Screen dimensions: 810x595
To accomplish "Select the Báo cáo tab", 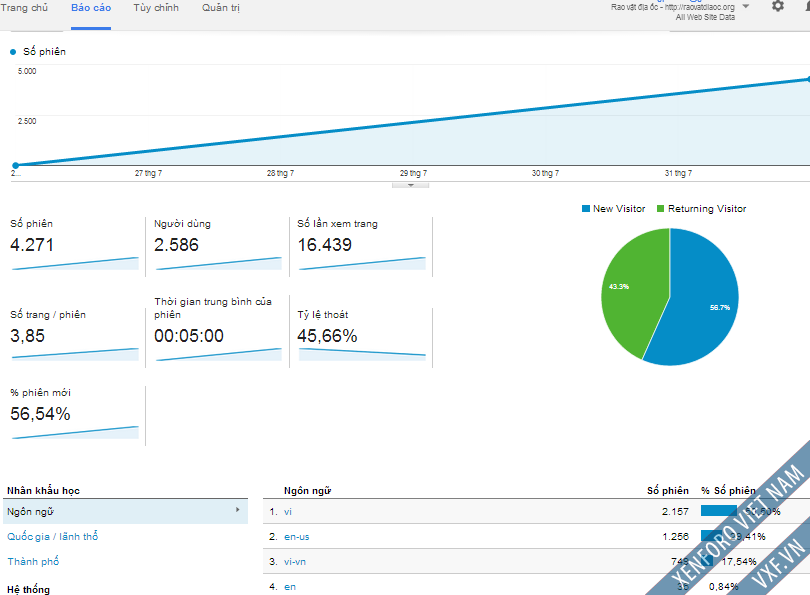I will (91, 8).
